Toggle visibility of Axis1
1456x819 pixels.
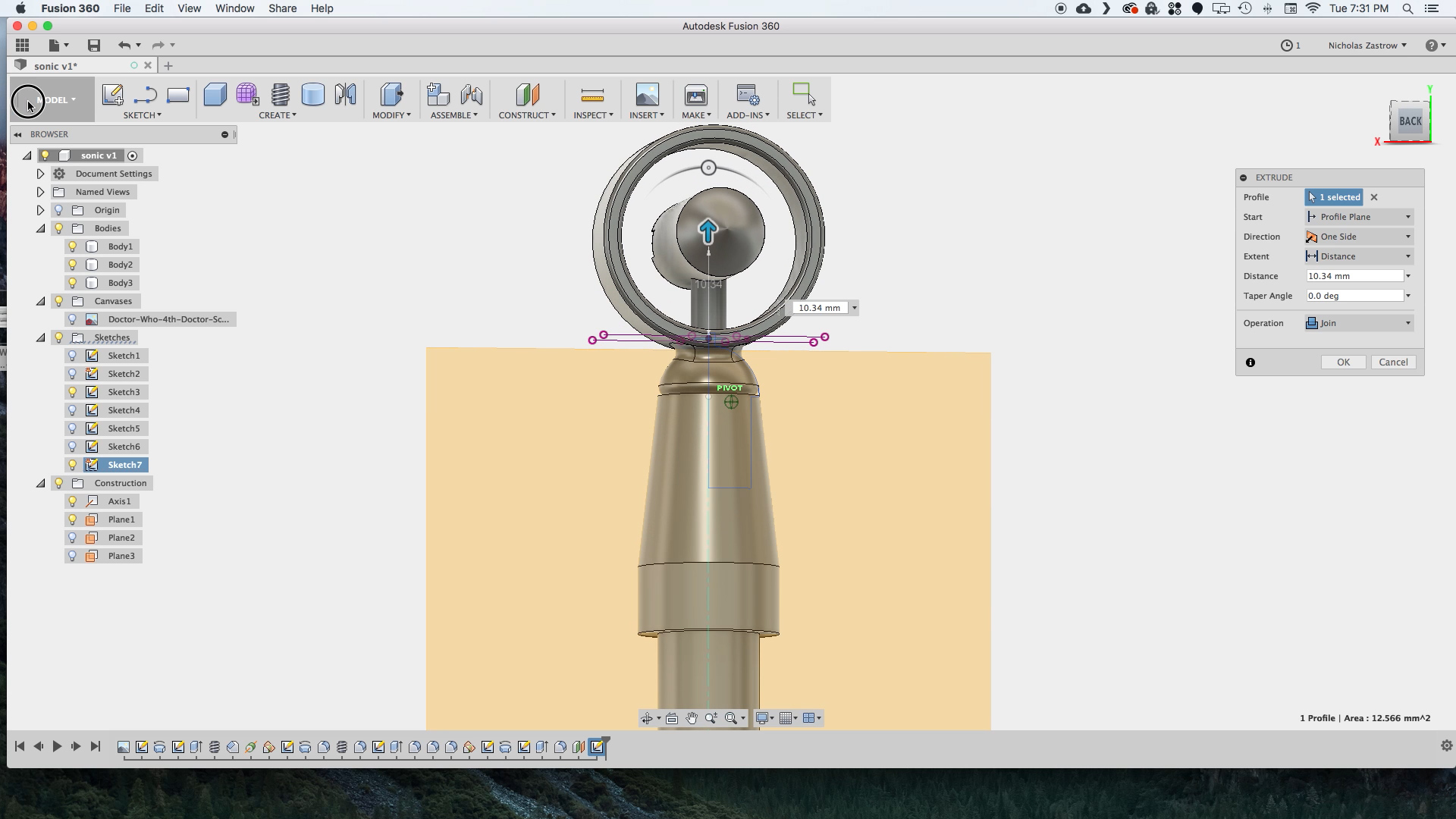73,501
